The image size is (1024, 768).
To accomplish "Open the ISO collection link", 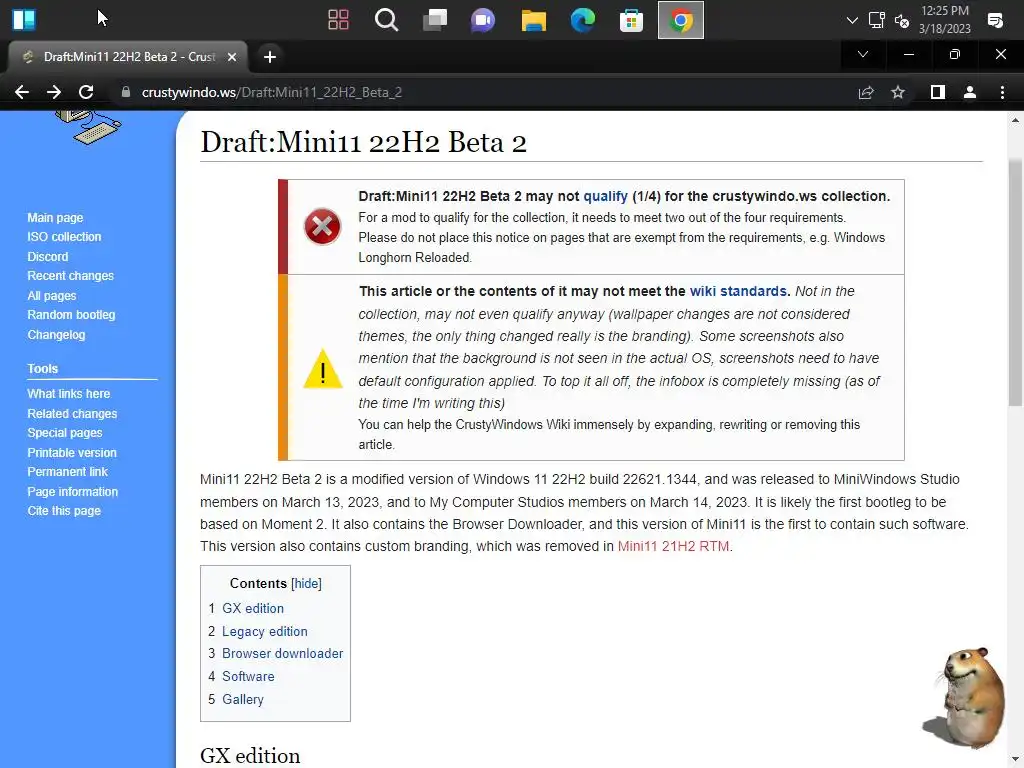I will [64, 236].
